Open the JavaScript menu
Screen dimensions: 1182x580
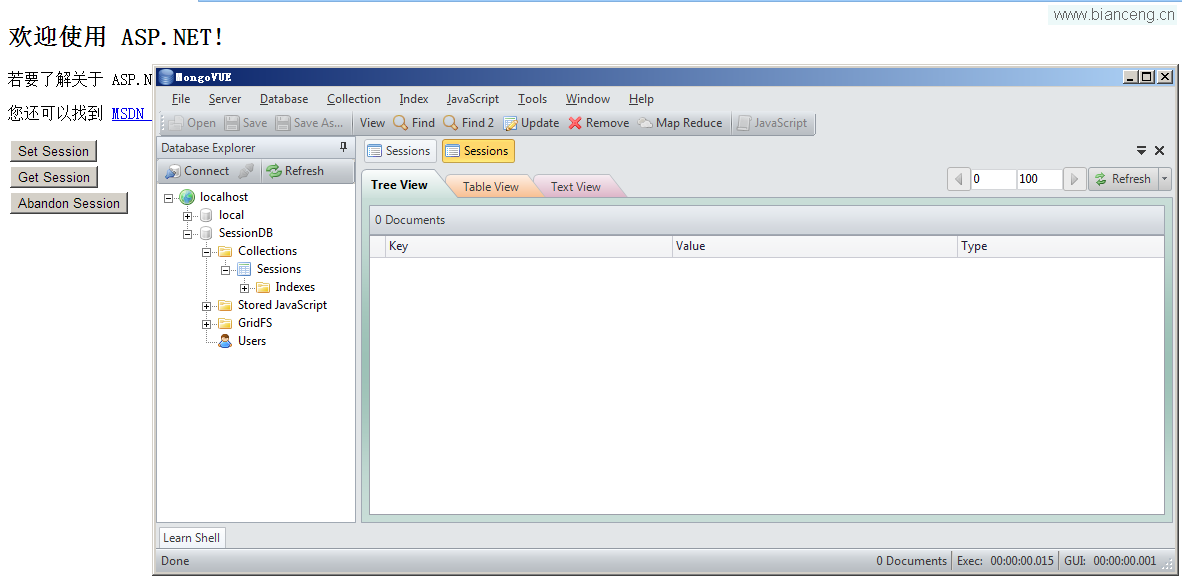click(x=473, y=99)
